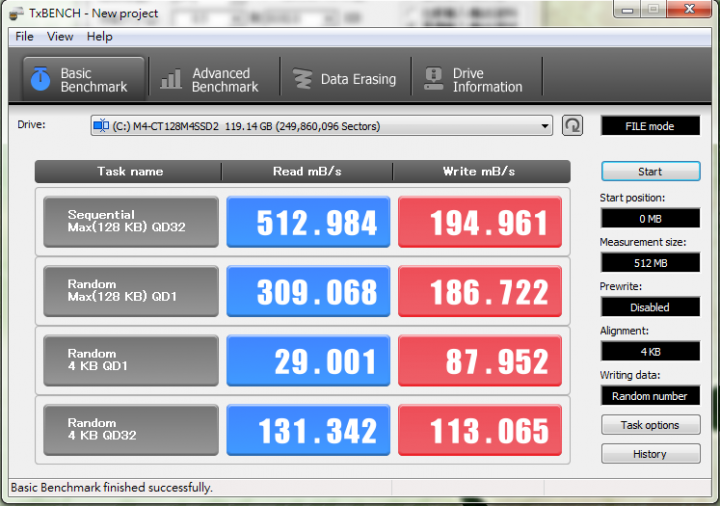720x506 pixels.
Task: Click write result 113.065
Action: point(480,430)
